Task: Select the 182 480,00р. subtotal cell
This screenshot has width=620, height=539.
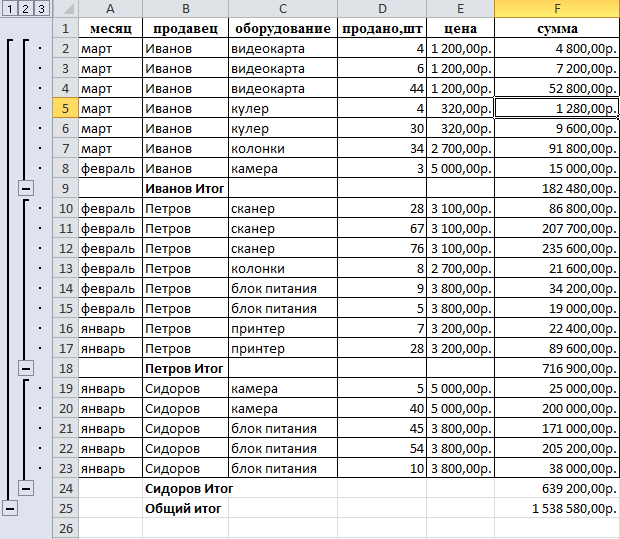Action: click(x=557, y=189)
